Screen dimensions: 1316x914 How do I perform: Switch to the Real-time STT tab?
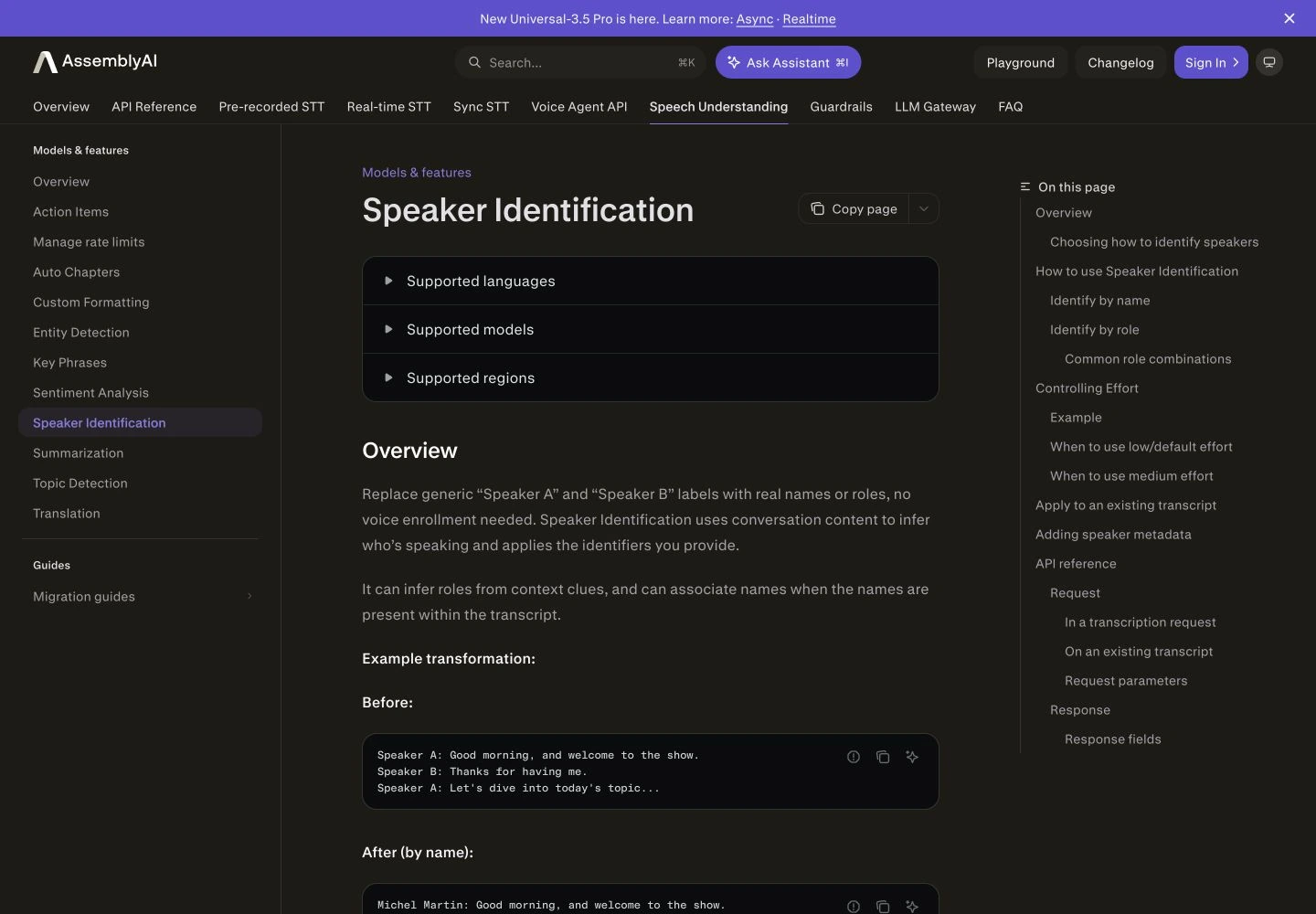tap(388, 106)
